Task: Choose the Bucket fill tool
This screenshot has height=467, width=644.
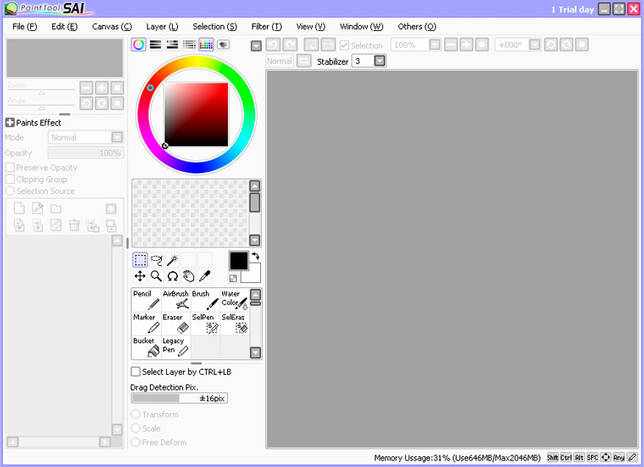Action: (147, 347)
